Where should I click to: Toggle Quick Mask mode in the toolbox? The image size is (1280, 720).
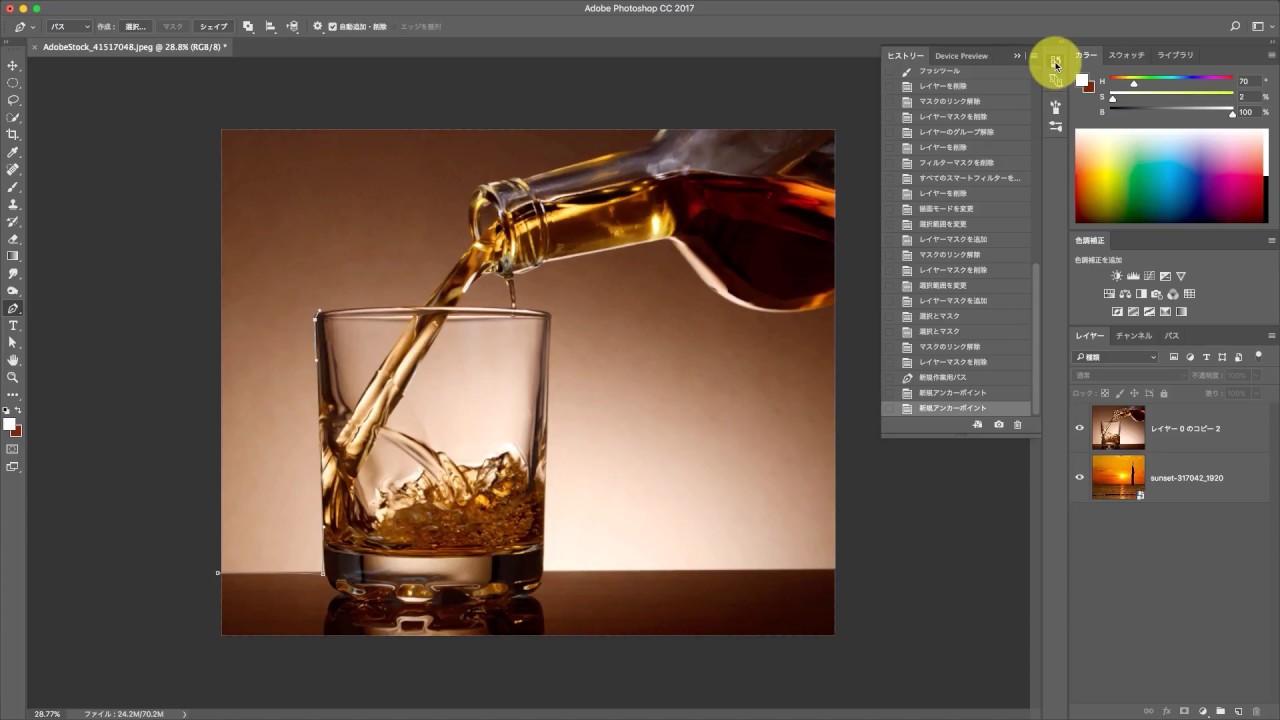point(13,449)
